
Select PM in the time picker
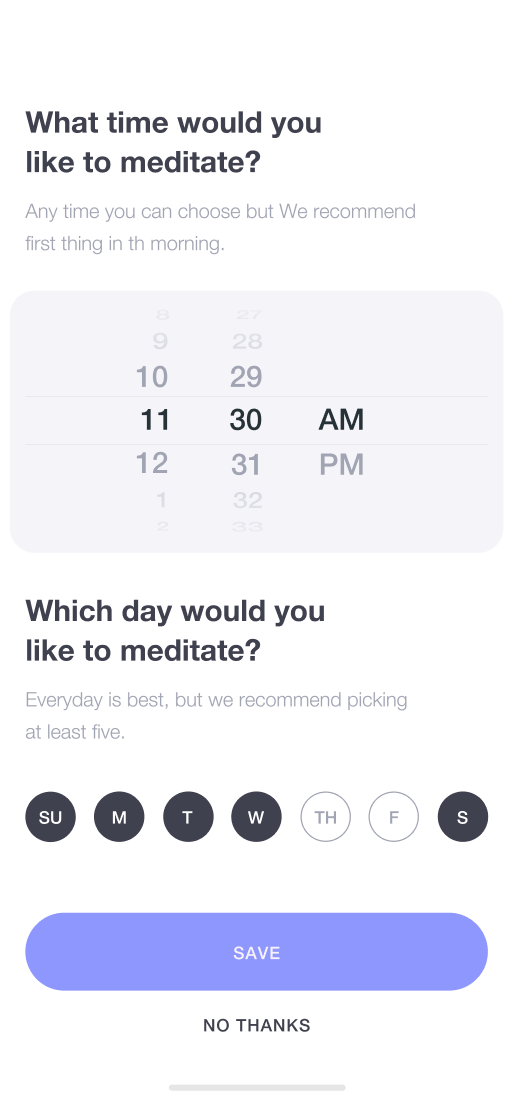pyautogui.click(x=341, y=465)
